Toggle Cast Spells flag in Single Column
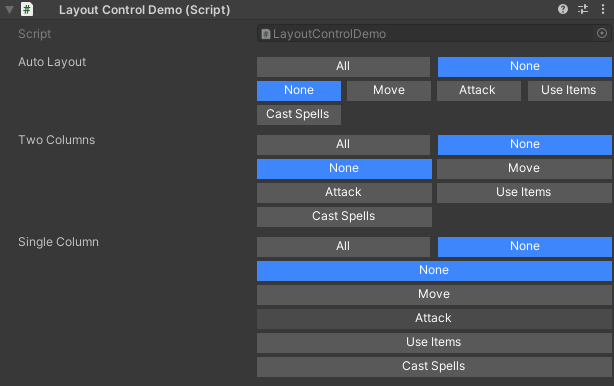The width and height of the screenshot is (614, 386). 434,366
